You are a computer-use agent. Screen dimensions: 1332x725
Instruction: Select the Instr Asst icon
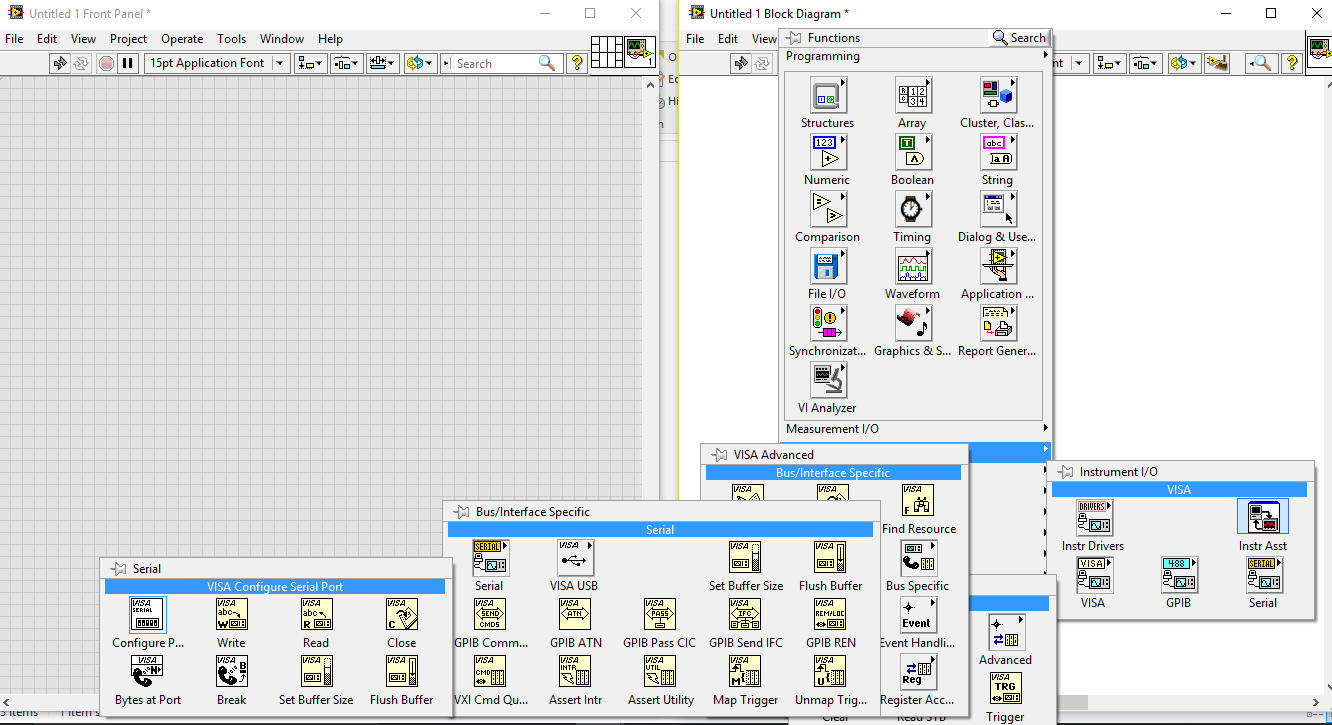pyautogui.click(x=1263, y=517)
